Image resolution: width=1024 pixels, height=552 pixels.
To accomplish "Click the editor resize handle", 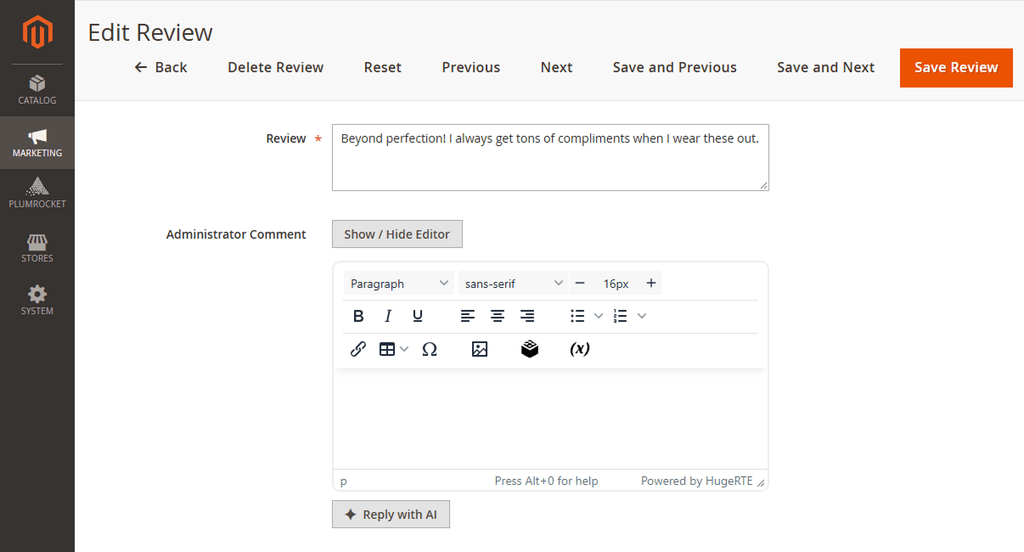I will coord(761,482).
